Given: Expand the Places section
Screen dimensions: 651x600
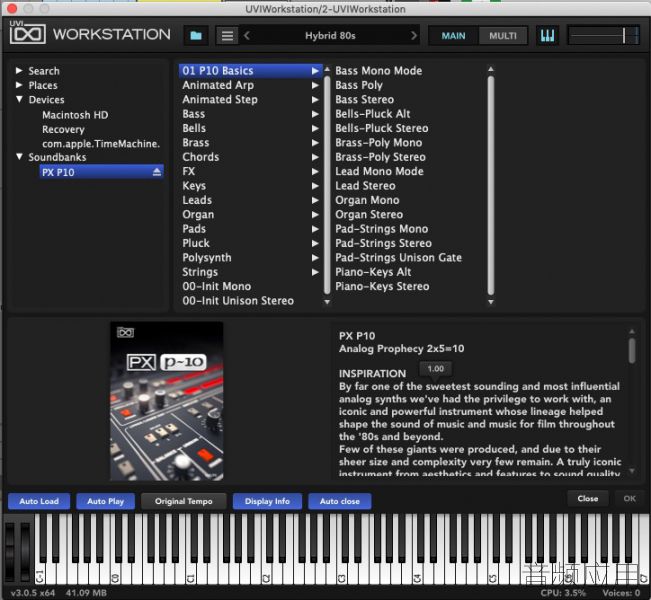Looking at the screenshot, I should tap(19, 85).
